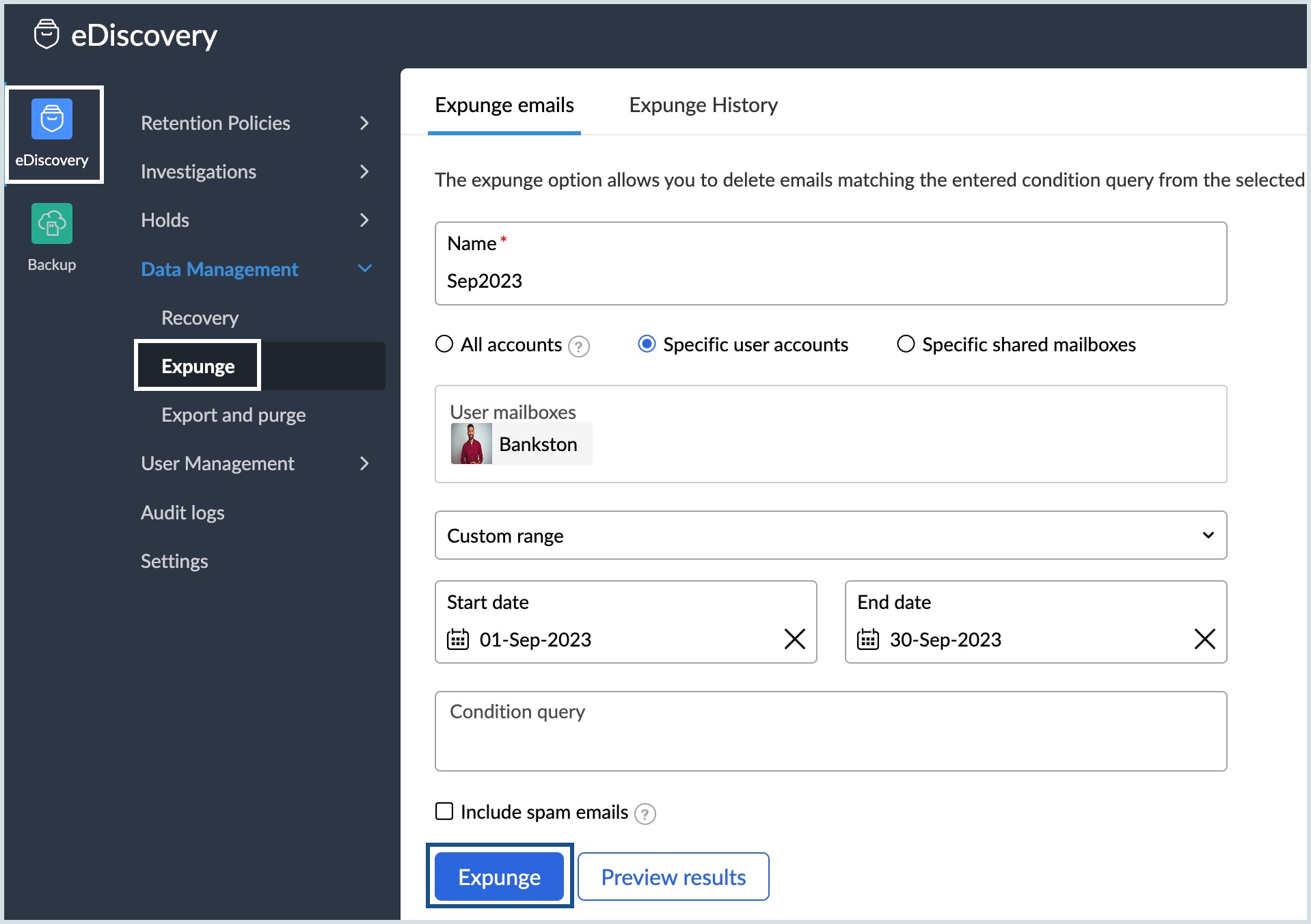This screenshot has height=924, width=1311.
Task: Enable the Include spam emails checkbox
Action: tap(444, 811)
